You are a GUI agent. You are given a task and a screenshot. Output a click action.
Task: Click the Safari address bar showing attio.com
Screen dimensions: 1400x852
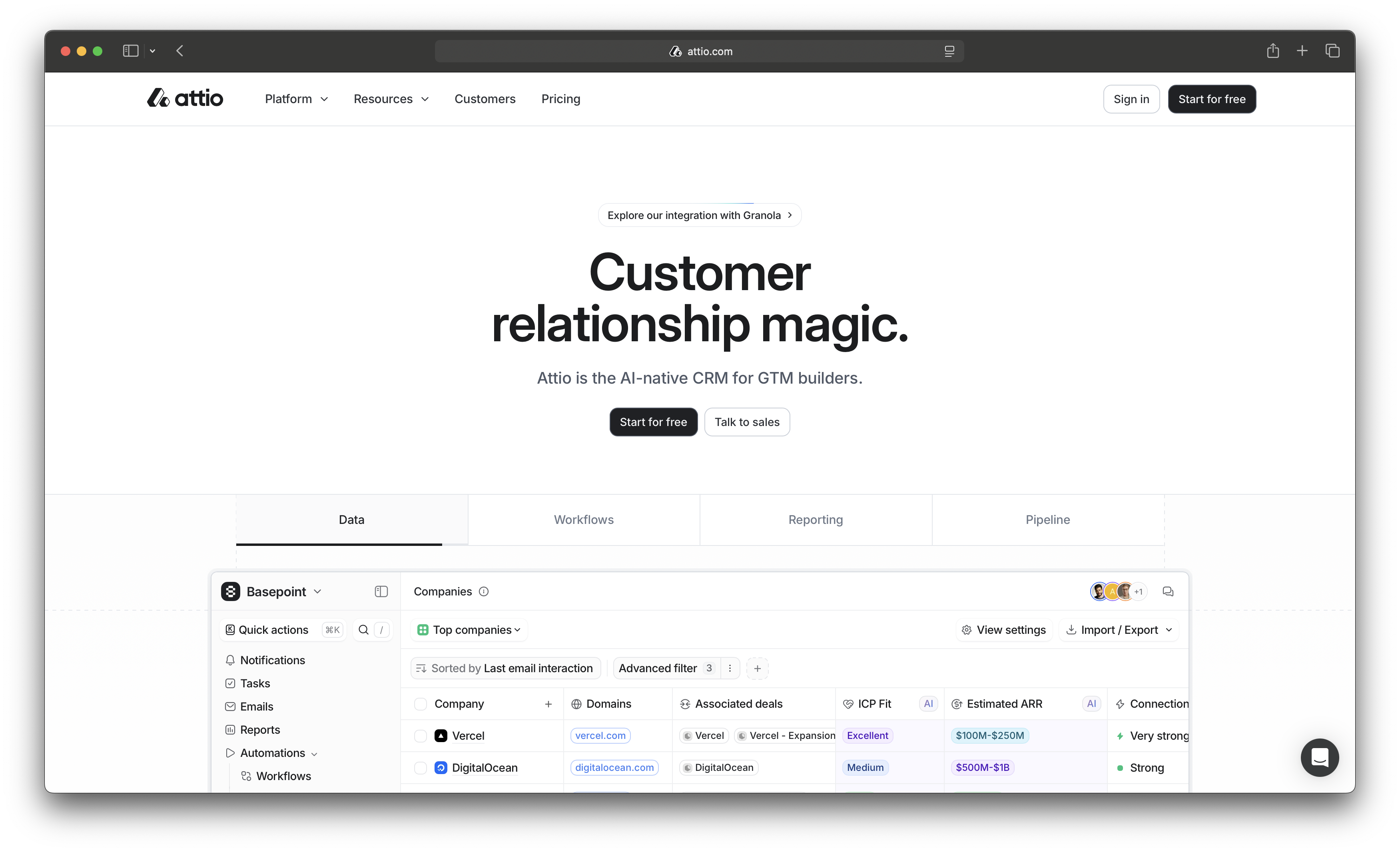pyautogui.click(x=700, y=51)
